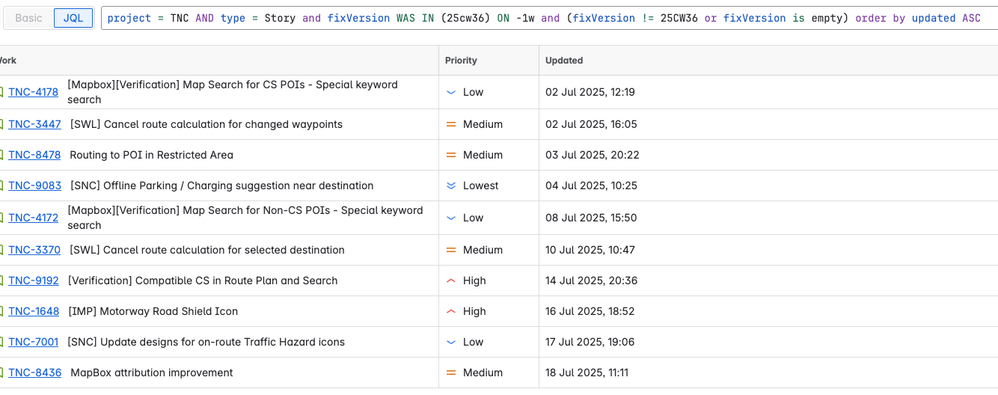Screen dimensions: 998x395
Task: Select the JQL search mode
Action: click(x=74, y=18)
